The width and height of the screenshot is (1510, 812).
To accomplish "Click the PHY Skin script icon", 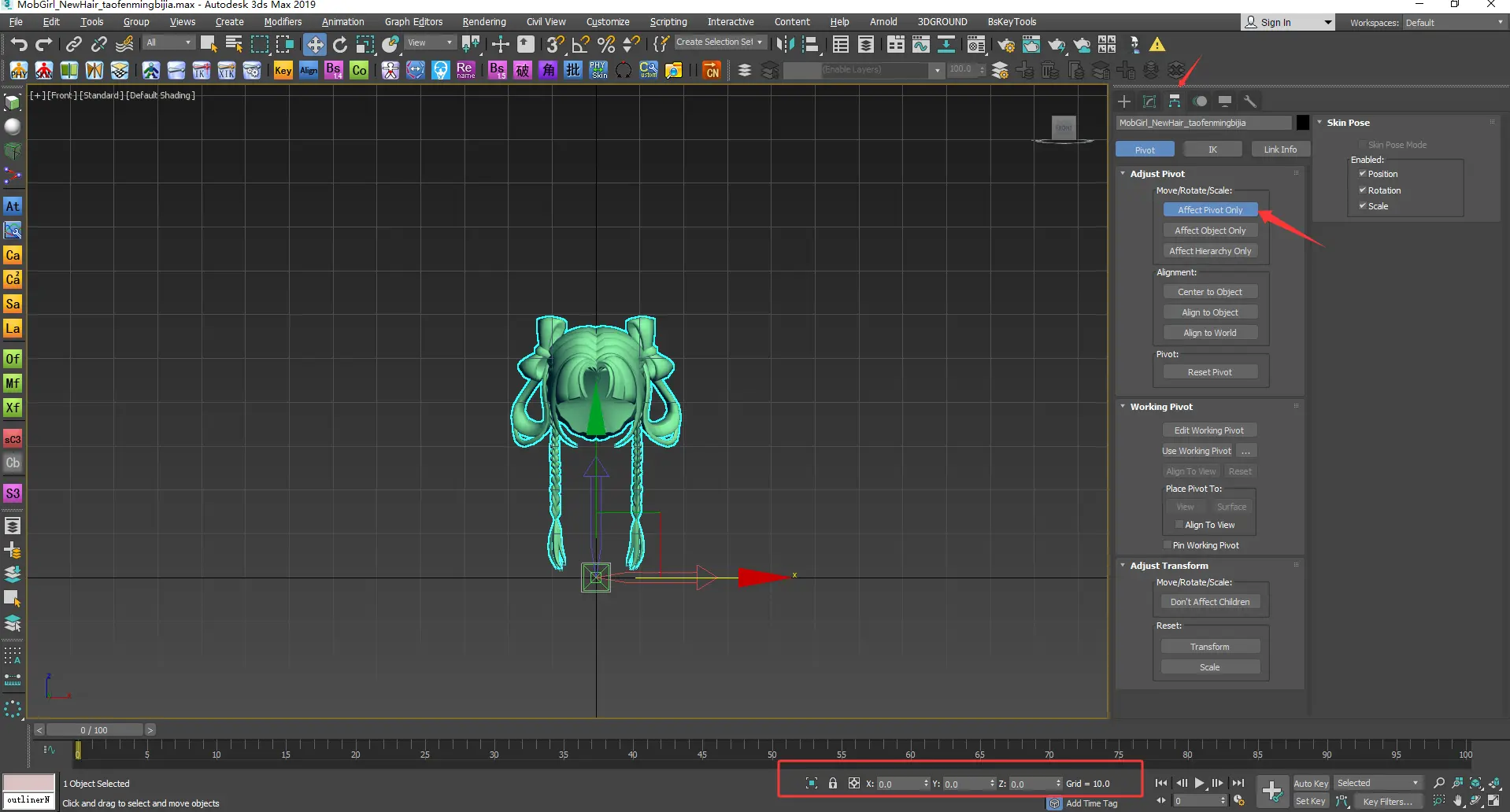I will 599,70.
